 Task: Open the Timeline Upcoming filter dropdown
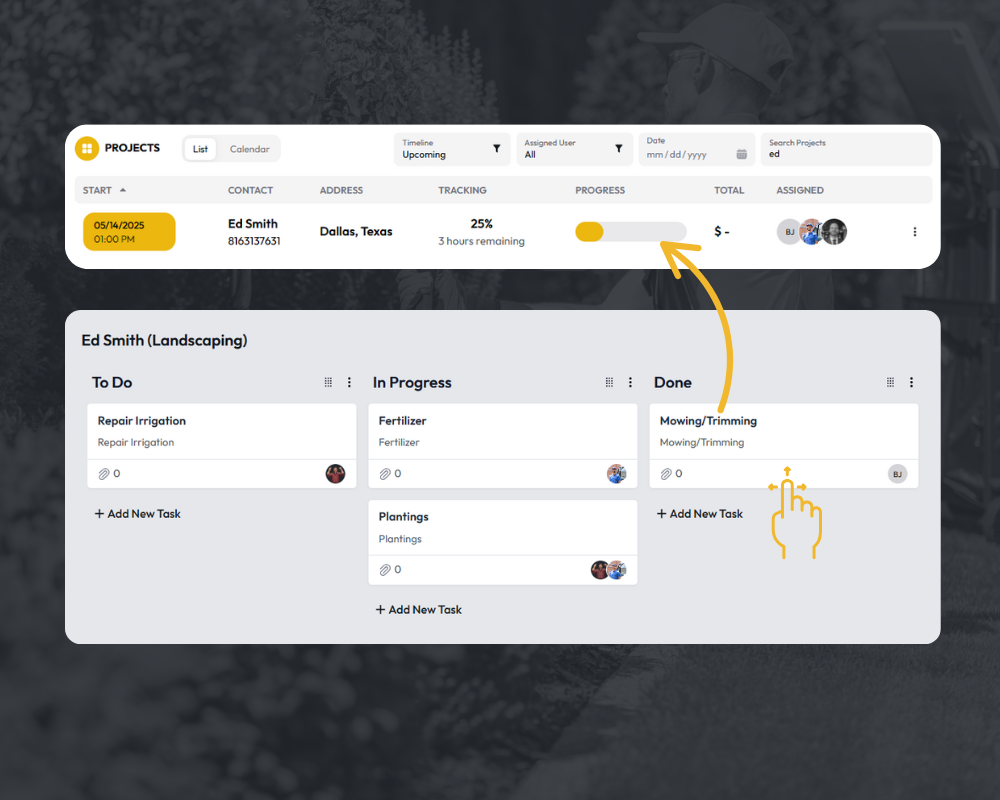point(452,149)
